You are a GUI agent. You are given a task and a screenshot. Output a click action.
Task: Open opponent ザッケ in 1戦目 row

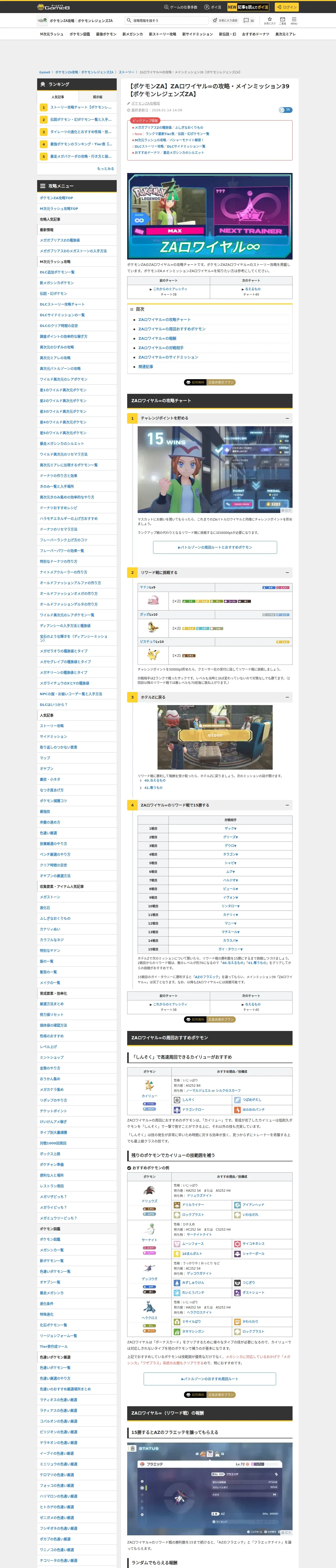click(230, 828)
